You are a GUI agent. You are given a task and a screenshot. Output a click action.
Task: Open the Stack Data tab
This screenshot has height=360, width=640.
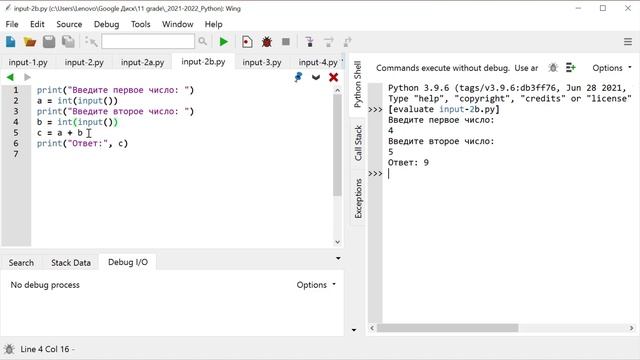[71, 262]
